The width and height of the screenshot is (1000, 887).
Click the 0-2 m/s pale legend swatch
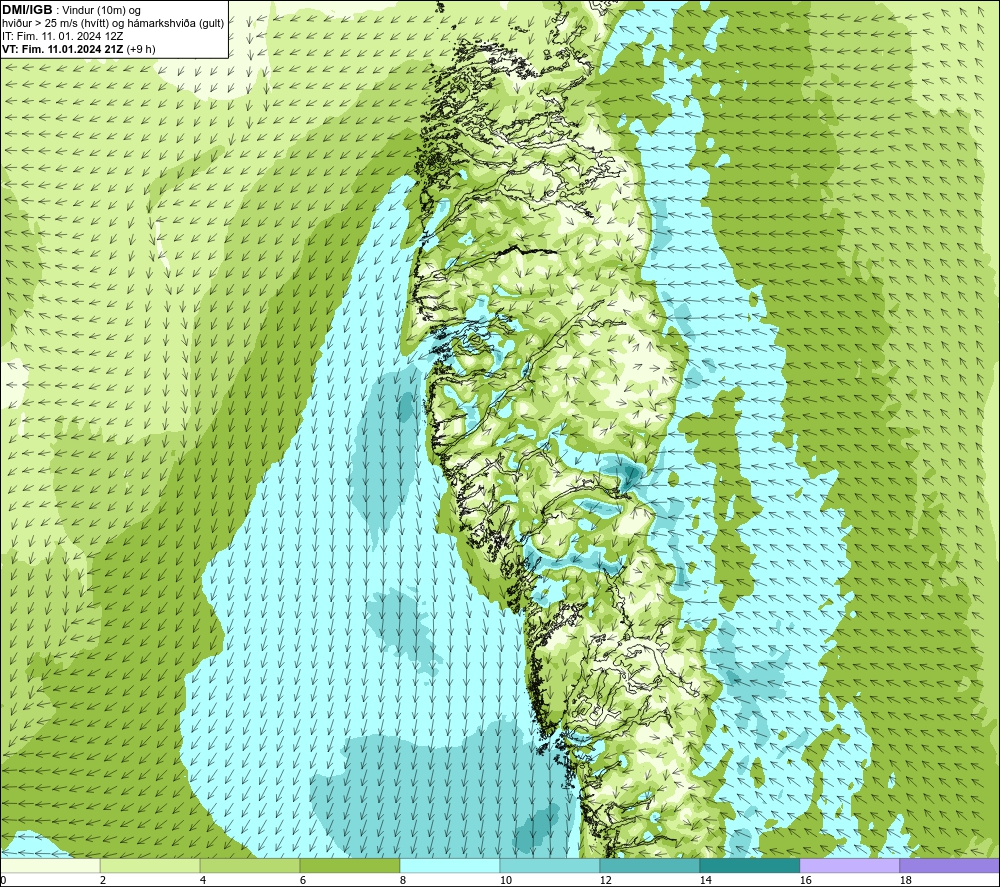[50, 865]
